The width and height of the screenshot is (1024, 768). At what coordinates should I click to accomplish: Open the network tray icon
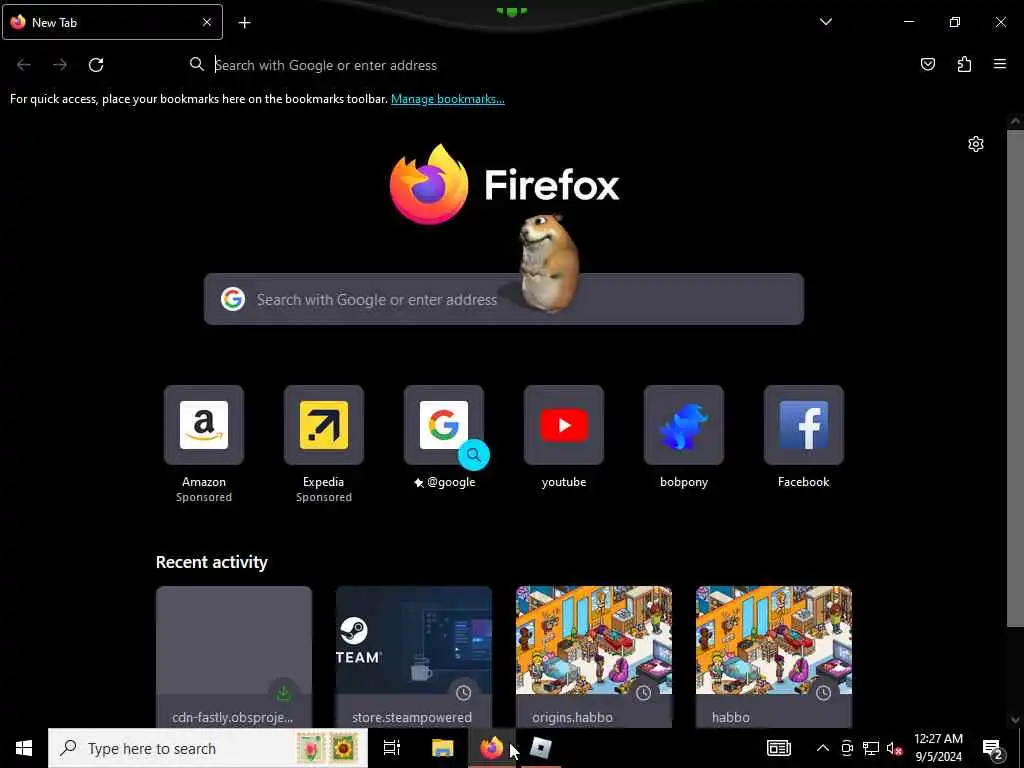(x=871, y=748)
